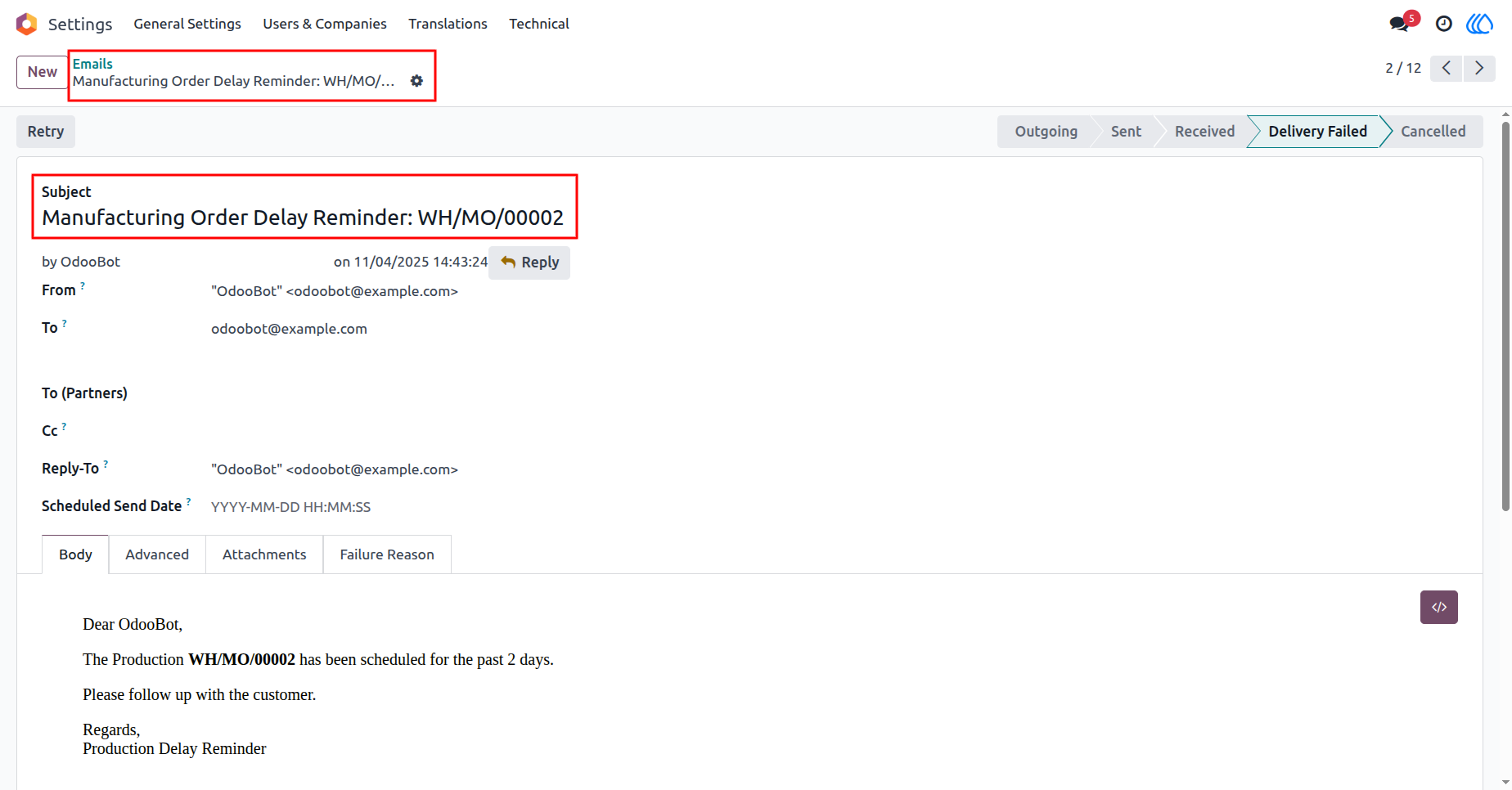Viewport: 1512px width, 790px height.
Task: Open General Settings menu
Action: 187,24
